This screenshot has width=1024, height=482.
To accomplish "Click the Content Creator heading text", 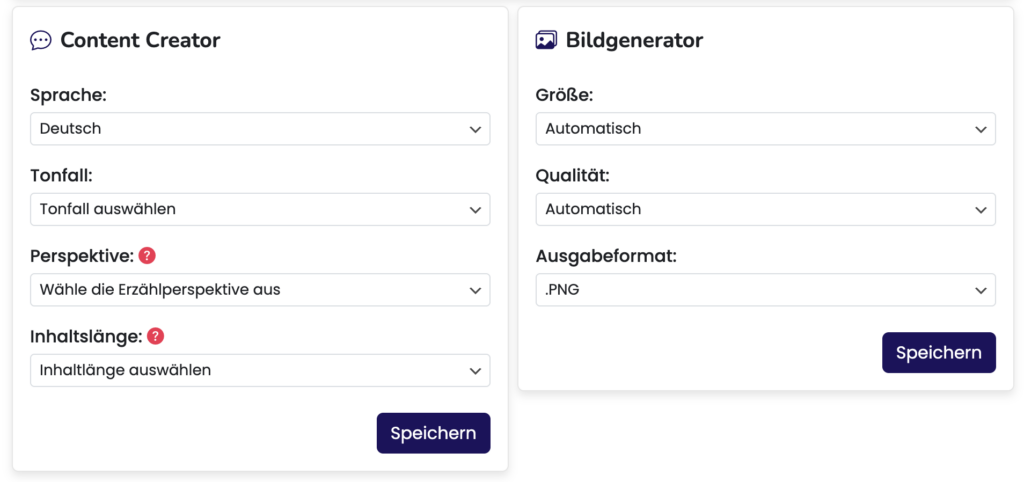I will click(140, 41).
